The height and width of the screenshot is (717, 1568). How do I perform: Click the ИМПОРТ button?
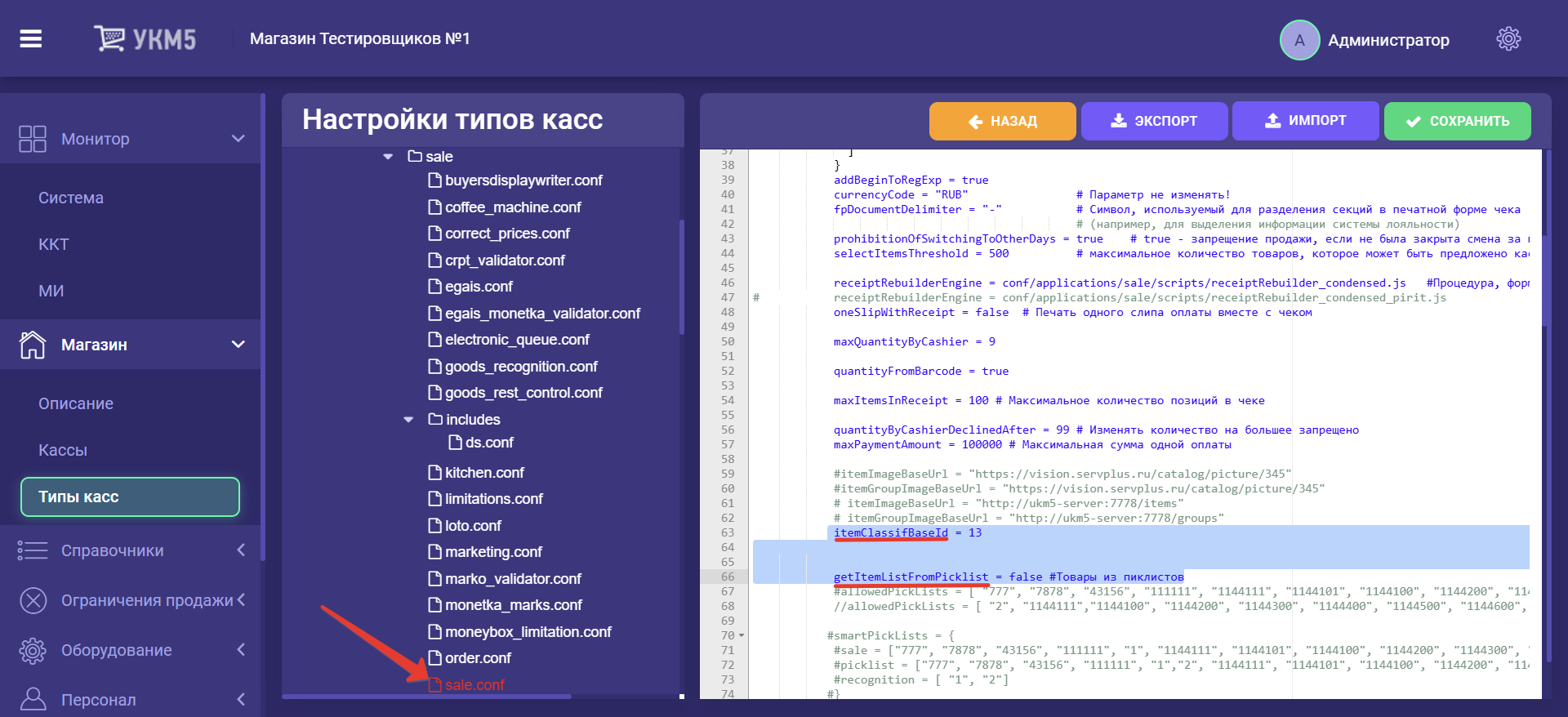tap(1306, 121)
